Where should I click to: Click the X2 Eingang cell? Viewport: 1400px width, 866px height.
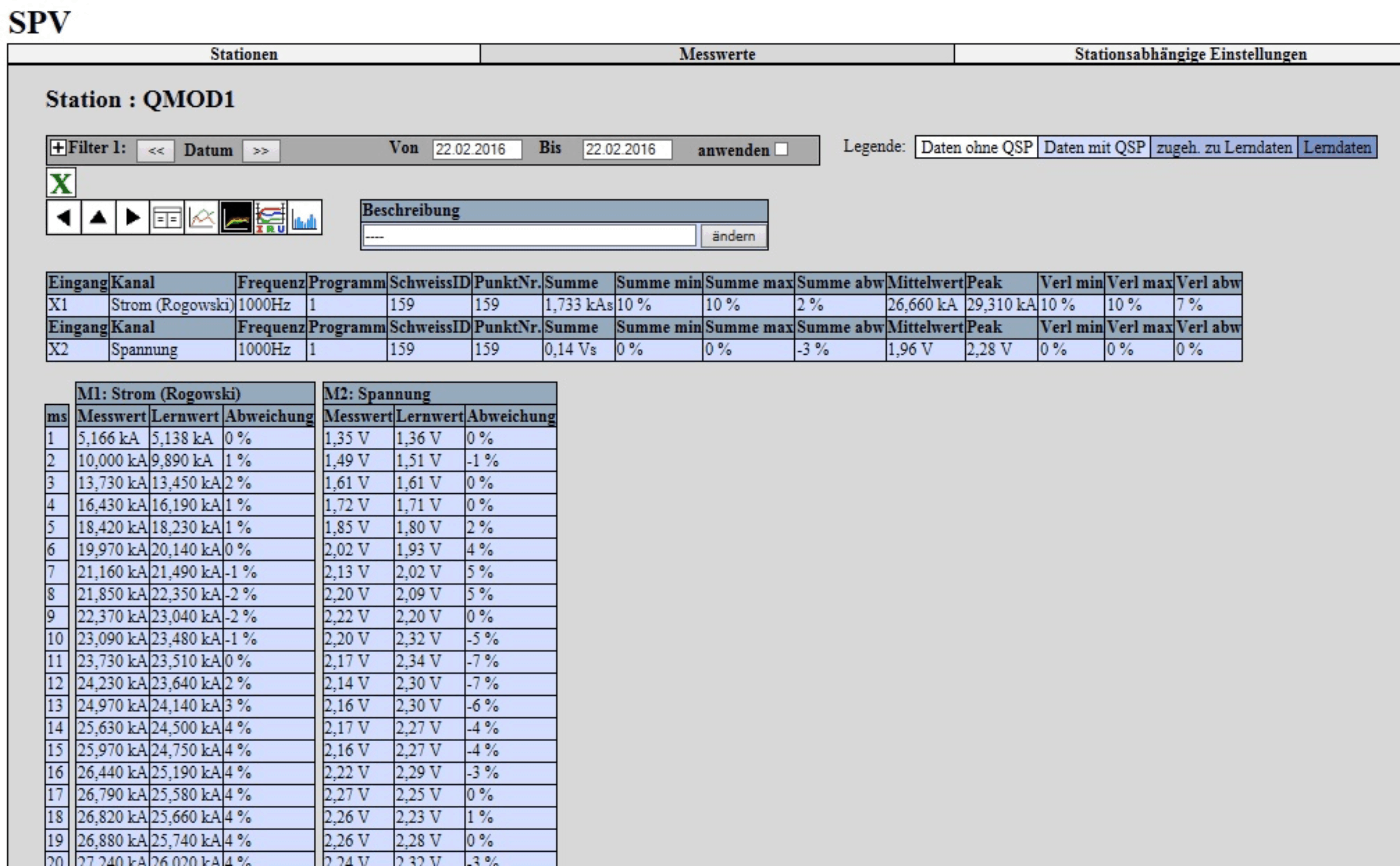coord(78,349)
